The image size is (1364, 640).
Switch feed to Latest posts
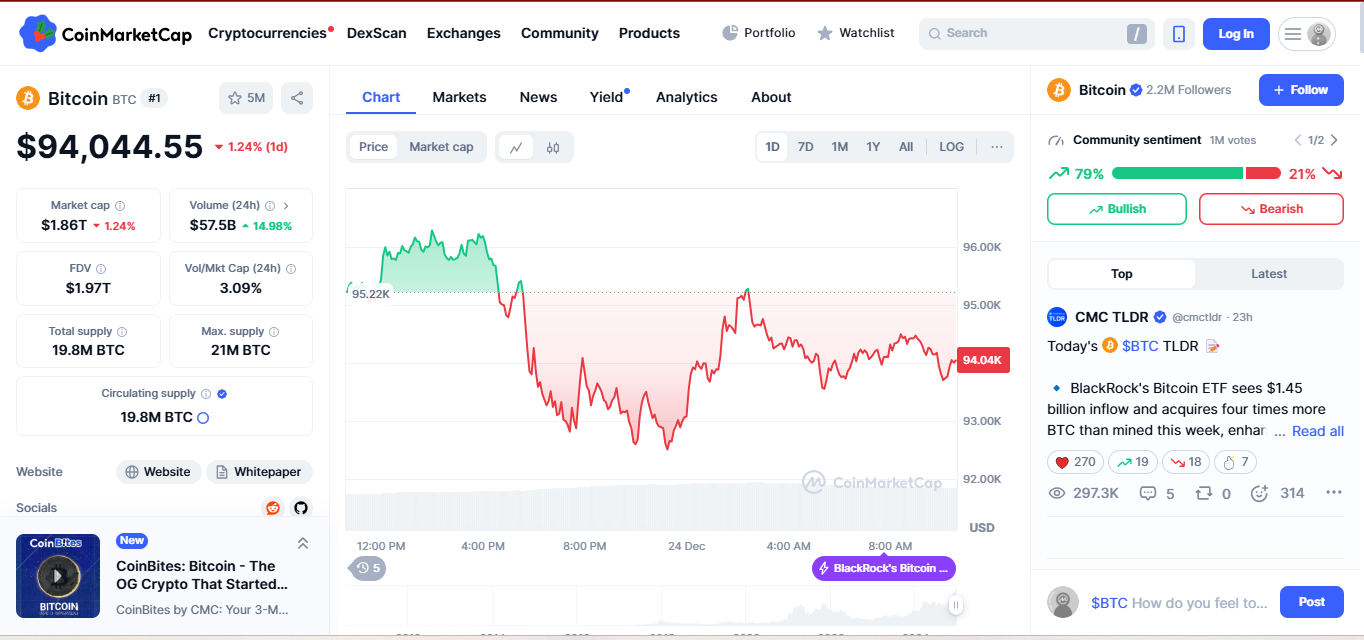tap(1269, 274)
